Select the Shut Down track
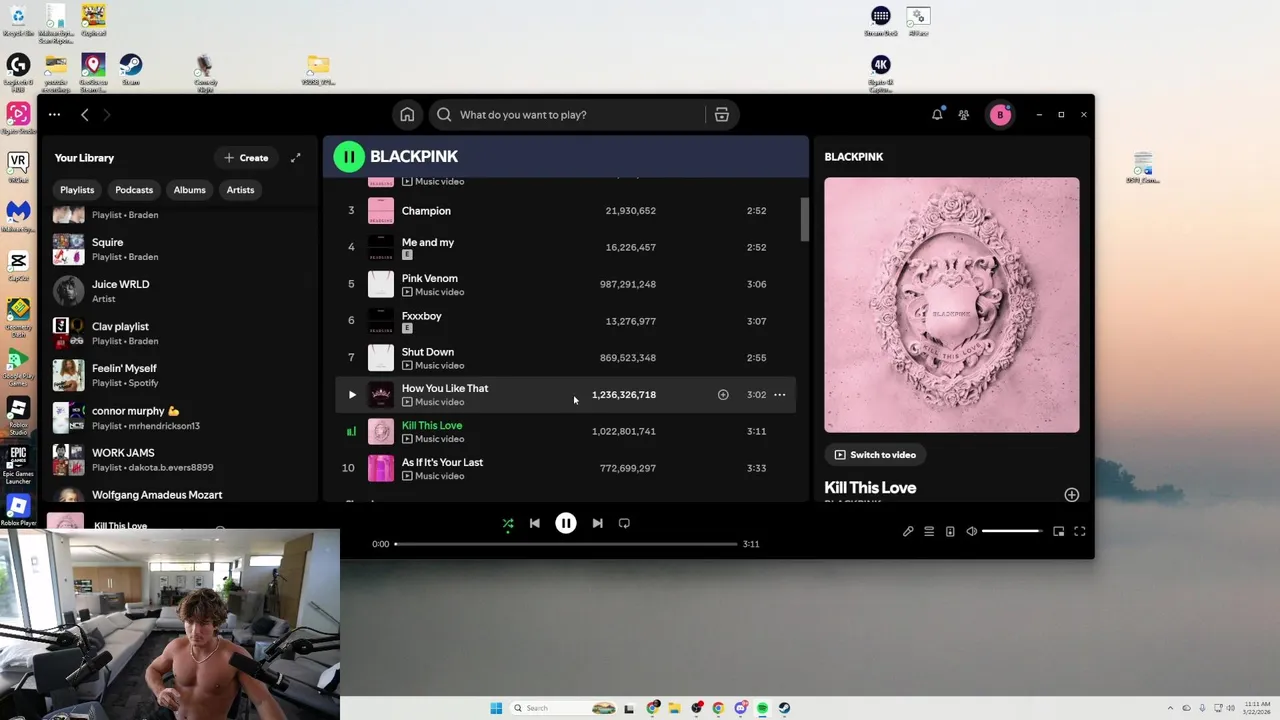1280x720 pixels. (x=566, y=358)
